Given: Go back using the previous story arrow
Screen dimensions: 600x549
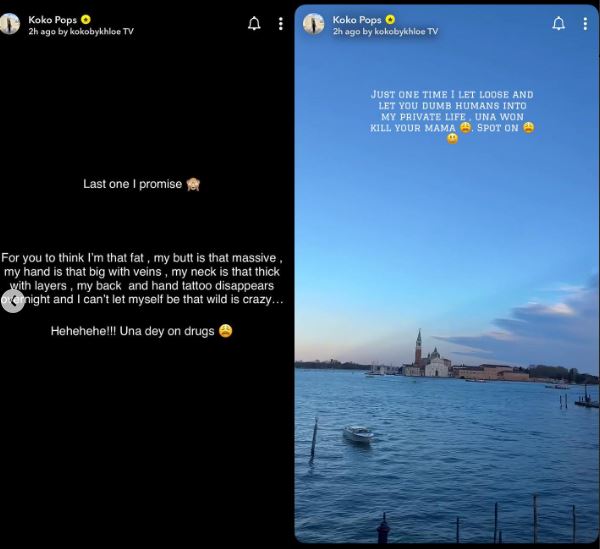Looking at the screenshot, I should [13, 301].
